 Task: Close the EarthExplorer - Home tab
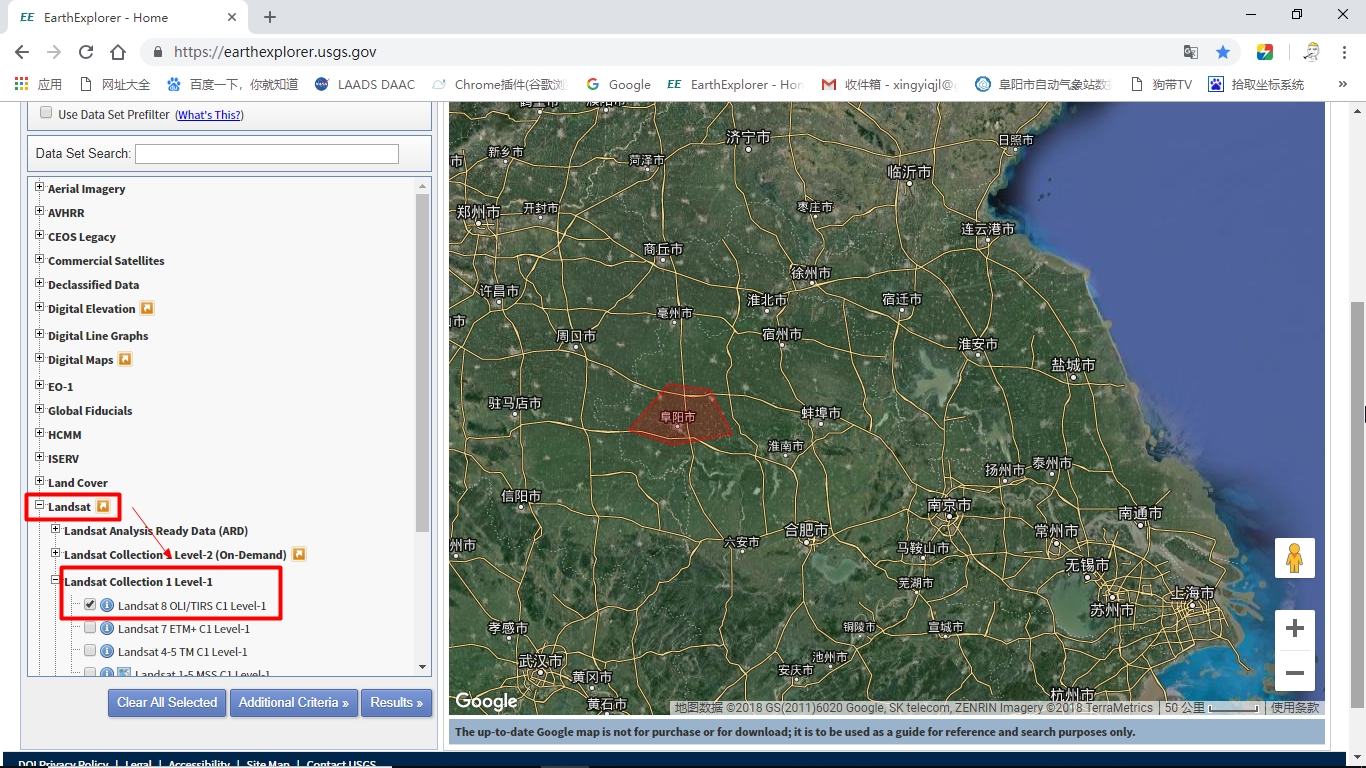(x=230, y=17)
